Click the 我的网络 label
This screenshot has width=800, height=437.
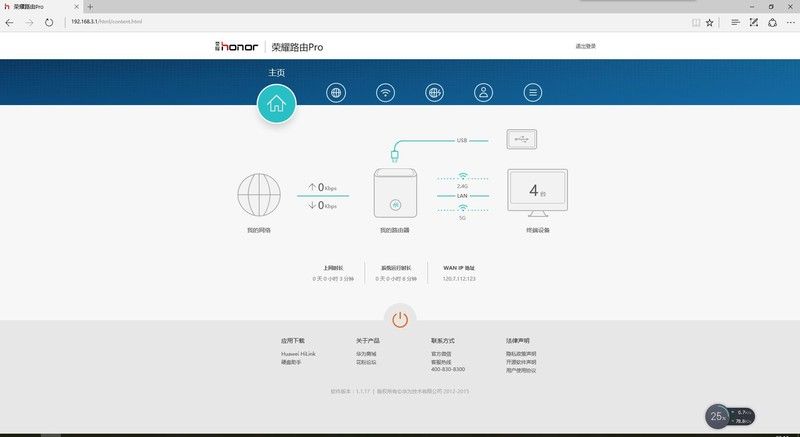coord(259,230)
